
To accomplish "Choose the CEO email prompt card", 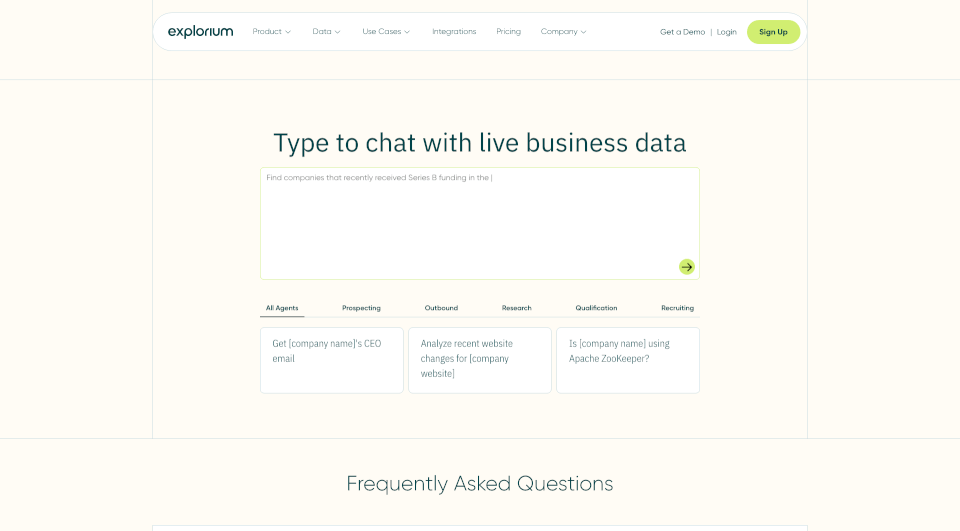I will tap(331, 360).
